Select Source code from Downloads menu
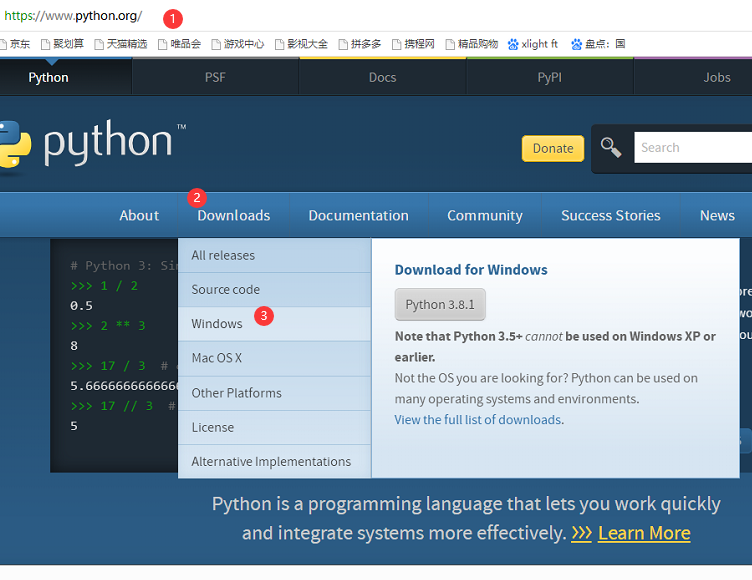Screen dimensions: 752x580 [274, 290]
